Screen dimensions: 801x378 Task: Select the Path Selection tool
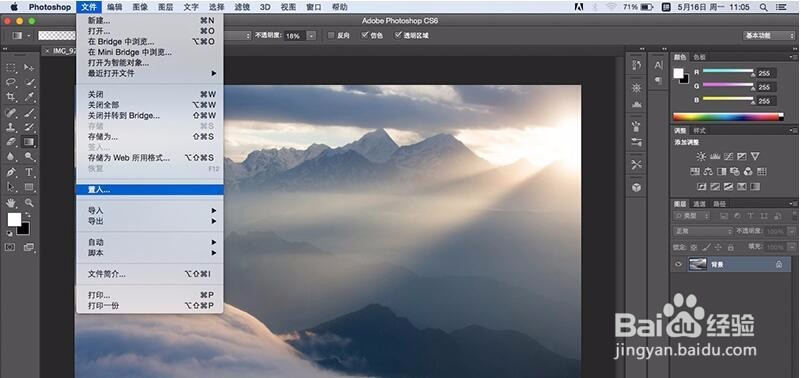pos(11,187)
